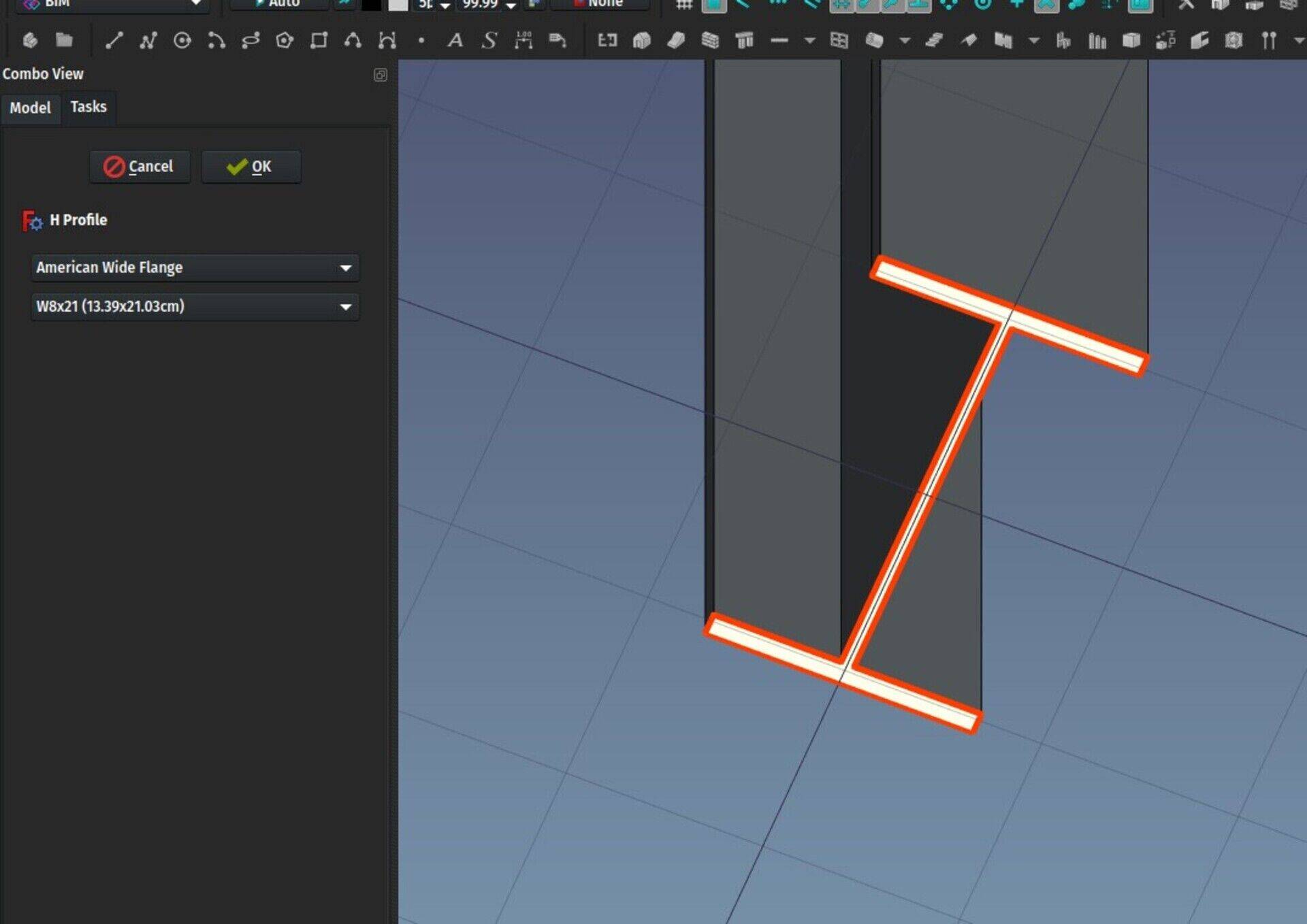Screen dimensions: 1307x924
Task: Click the Building icon in toolbar
Action: point(641,41)
